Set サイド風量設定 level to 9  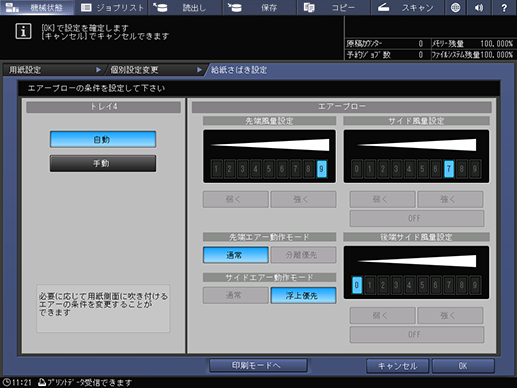point(475,169)
